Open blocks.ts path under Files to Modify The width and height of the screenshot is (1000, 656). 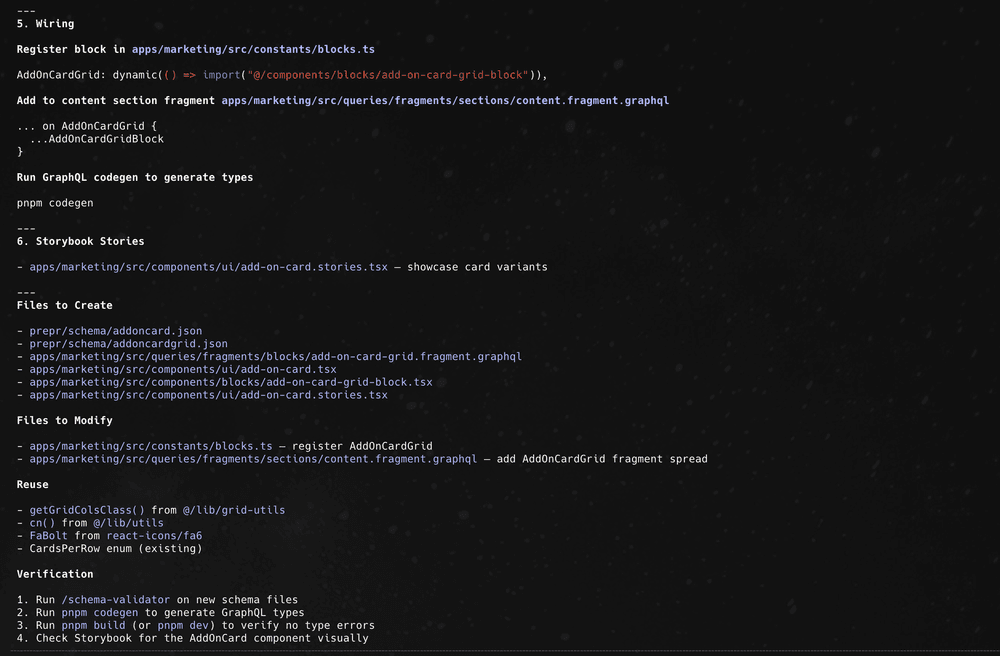pos(151,446)
